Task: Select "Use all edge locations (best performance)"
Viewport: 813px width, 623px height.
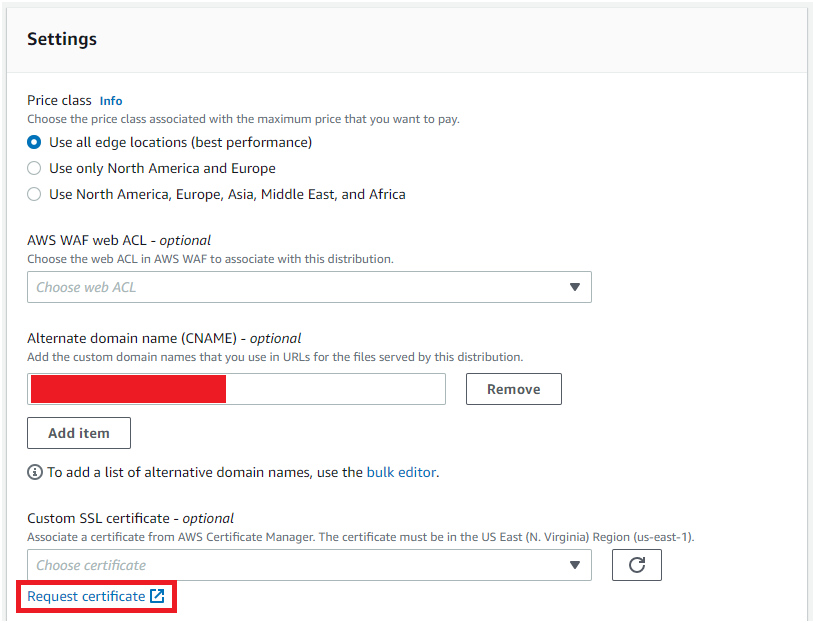Action: click(31, 143)
